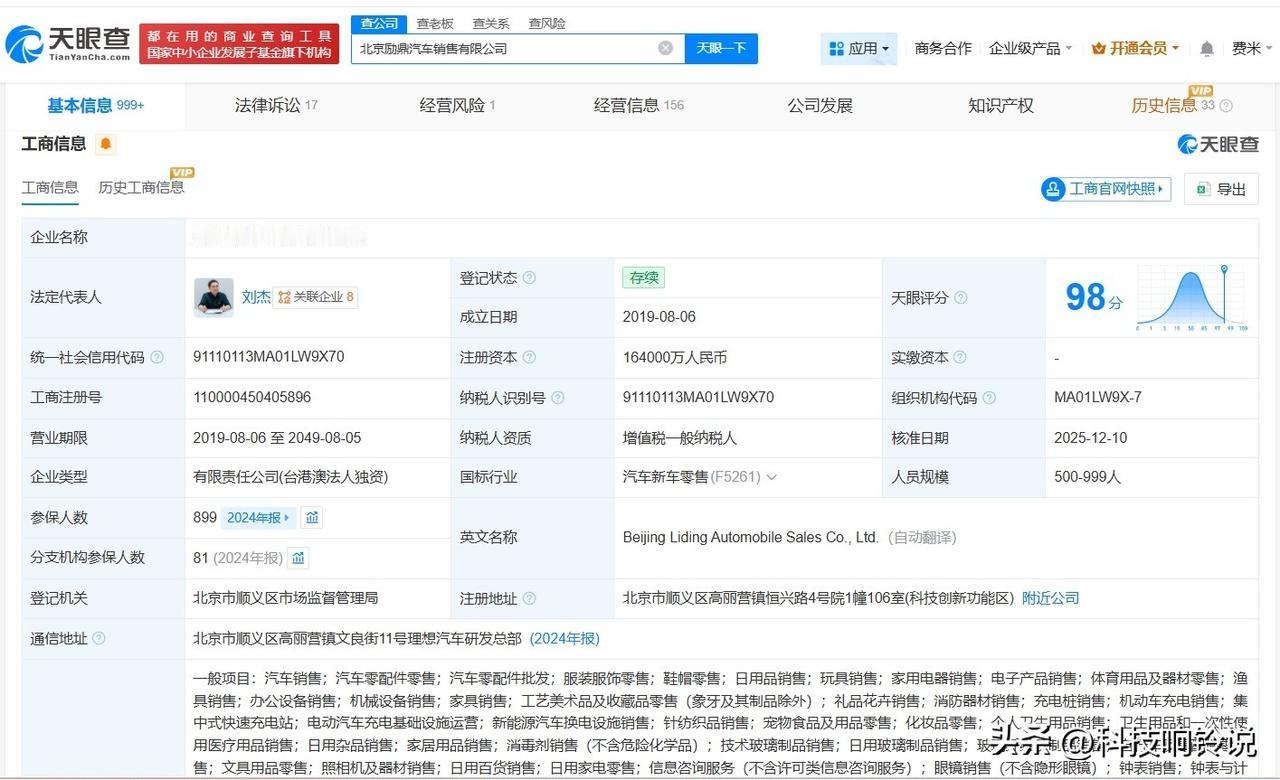Click the (2024年报) link after 通信地址

[x=565, y=638]
